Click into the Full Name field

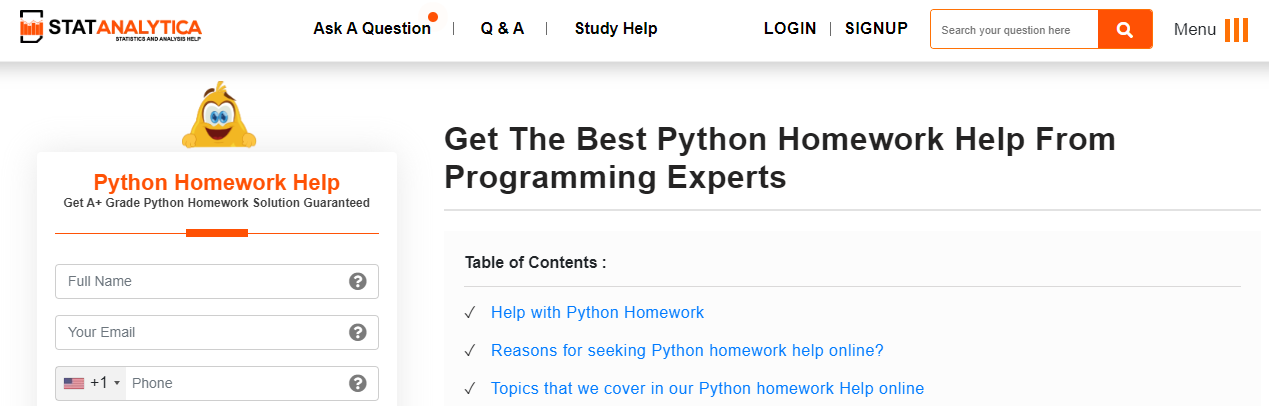point(200,282)
